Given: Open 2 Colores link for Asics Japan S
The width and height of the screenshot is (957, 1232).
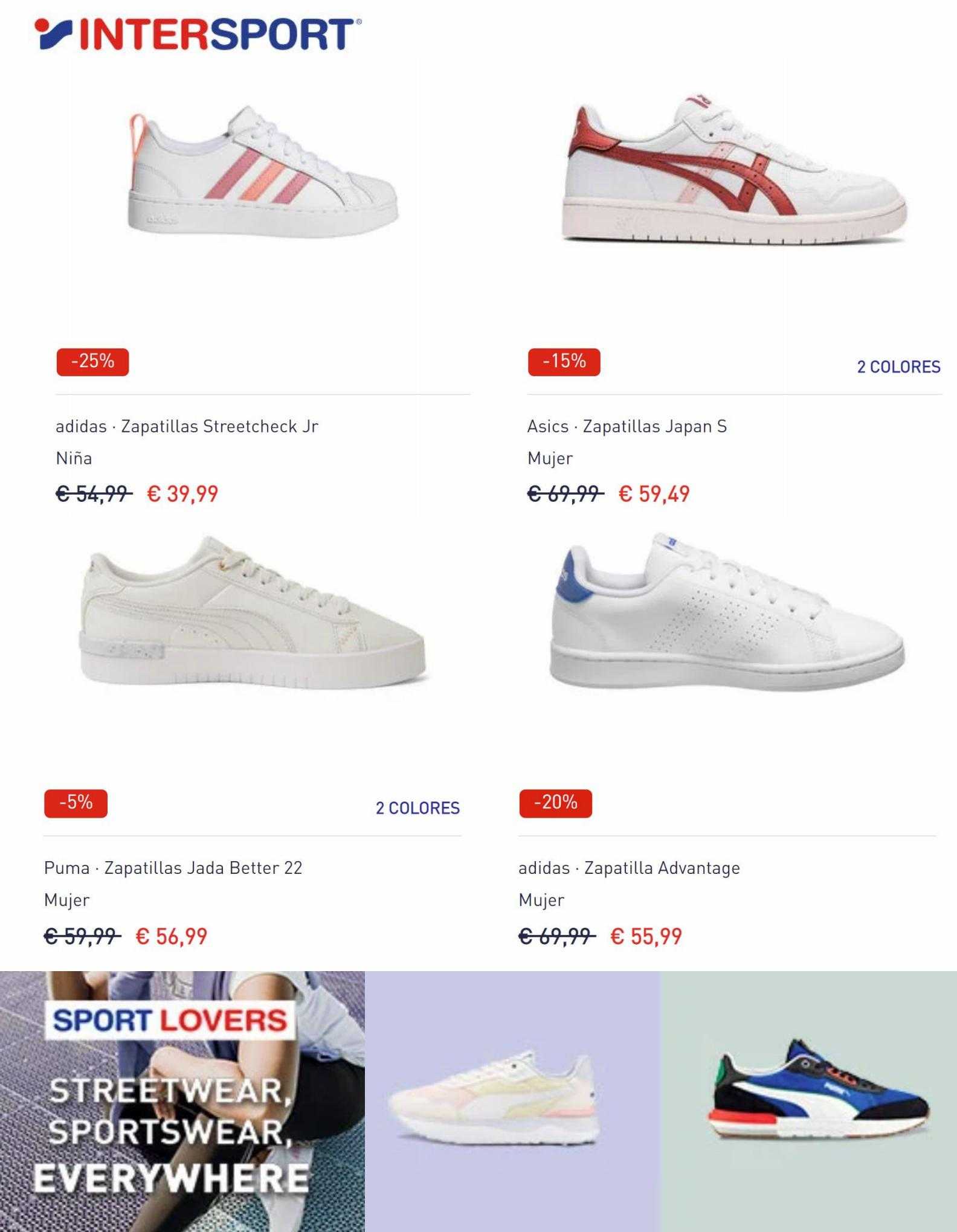Looking at the screenshot, I should pyautogui.click(x=899, y=367).
